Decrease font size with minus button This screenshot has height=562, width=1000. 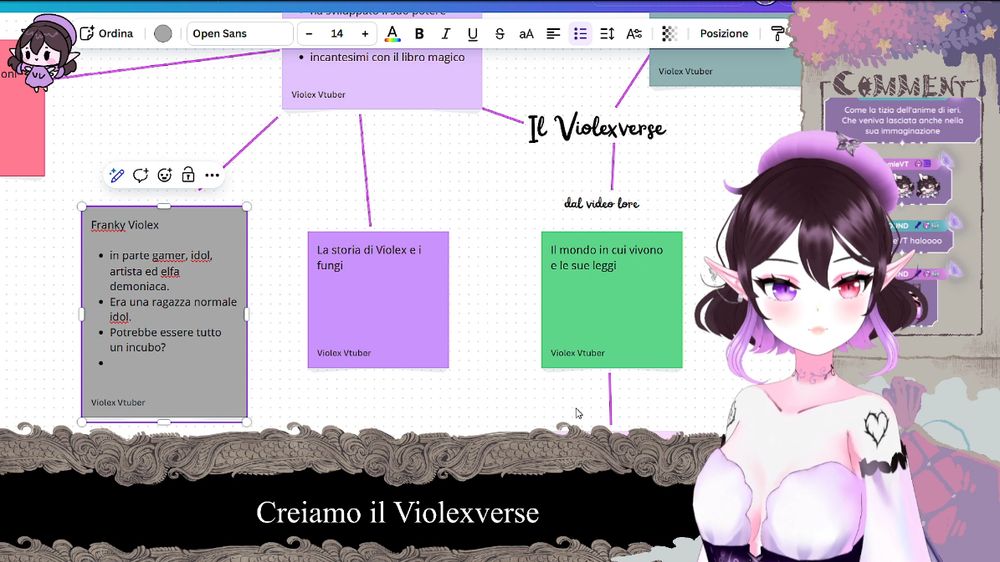click(x=309, y=33)
